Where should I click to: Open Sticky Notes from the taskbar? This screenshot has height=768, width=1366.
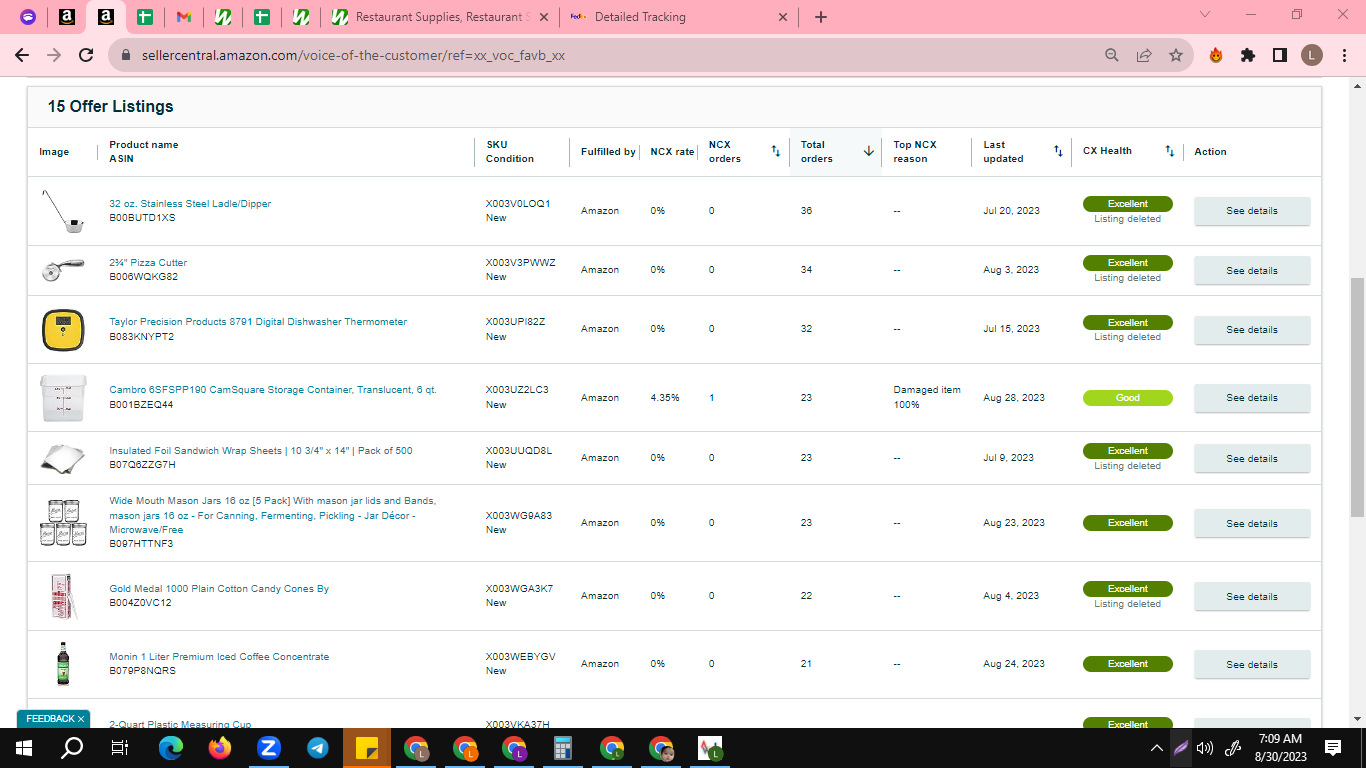point(366,747)
